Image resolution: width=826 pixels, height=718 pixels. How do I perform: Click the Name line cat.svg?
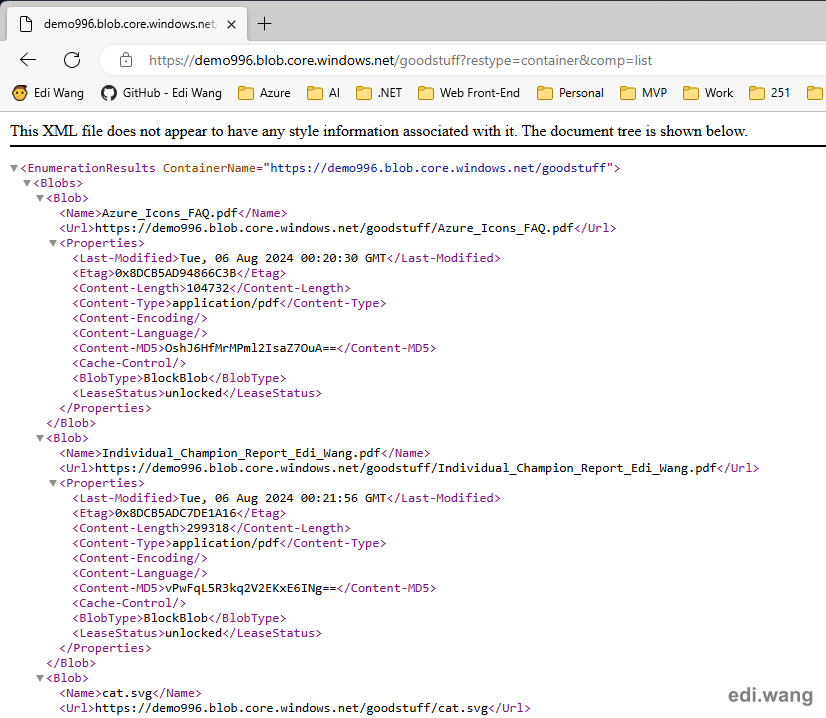coord(131,693)
